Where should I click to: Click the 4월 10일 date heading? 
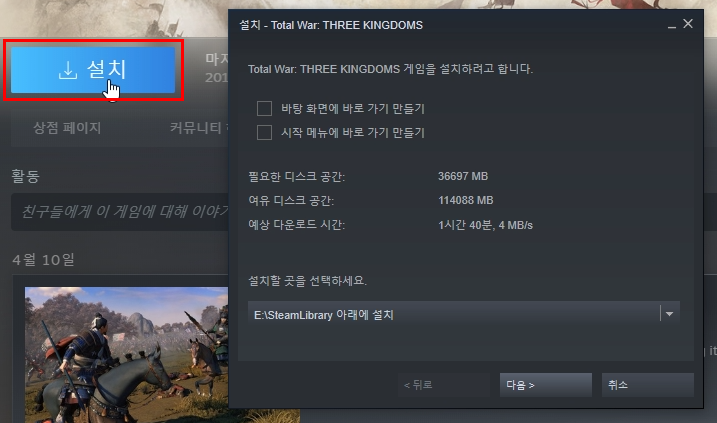click(43, 260)
